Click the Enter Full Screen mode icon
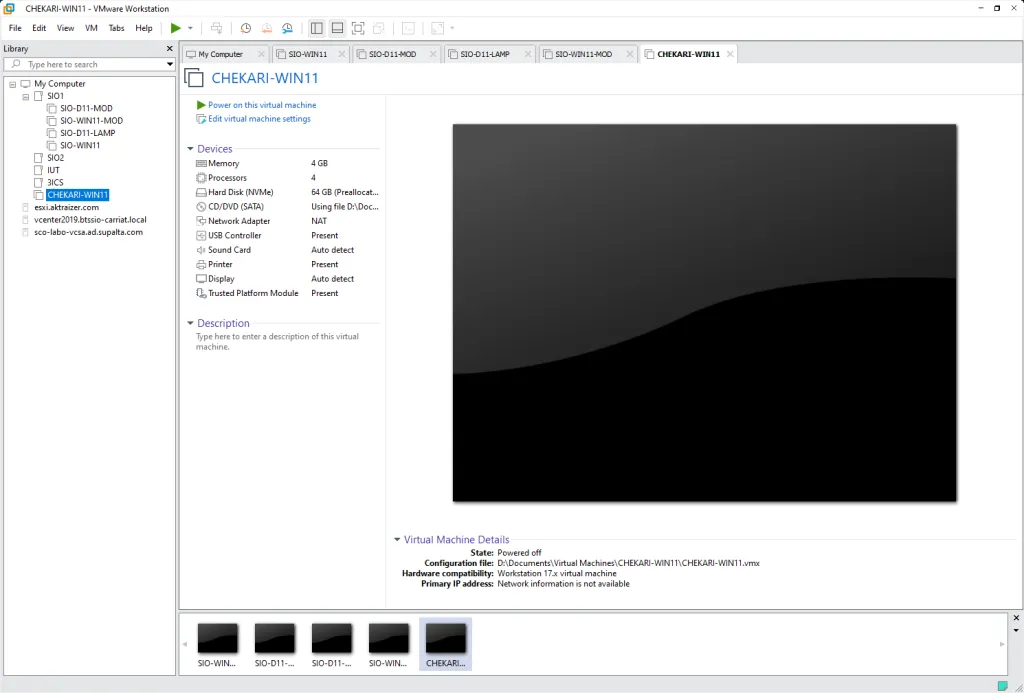1024x693 pixels. tap(358, 28)
